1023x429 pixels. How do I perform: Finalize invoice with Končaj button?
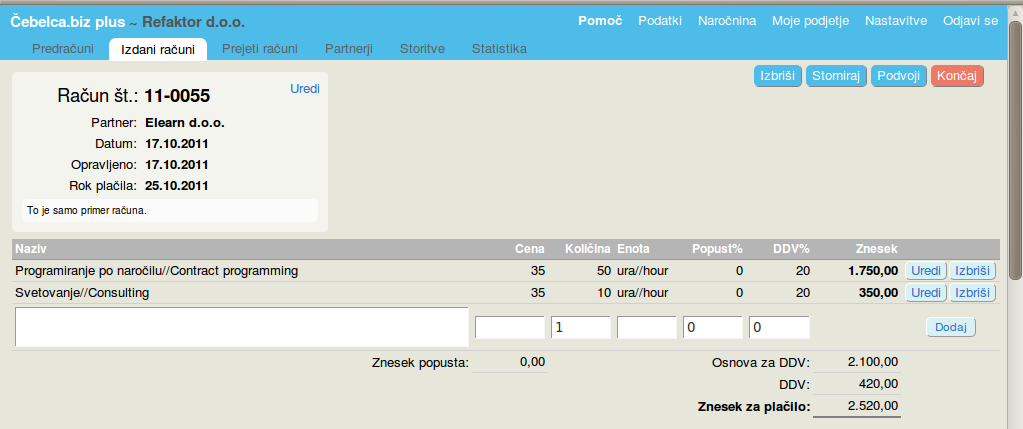tap(957, 77)
